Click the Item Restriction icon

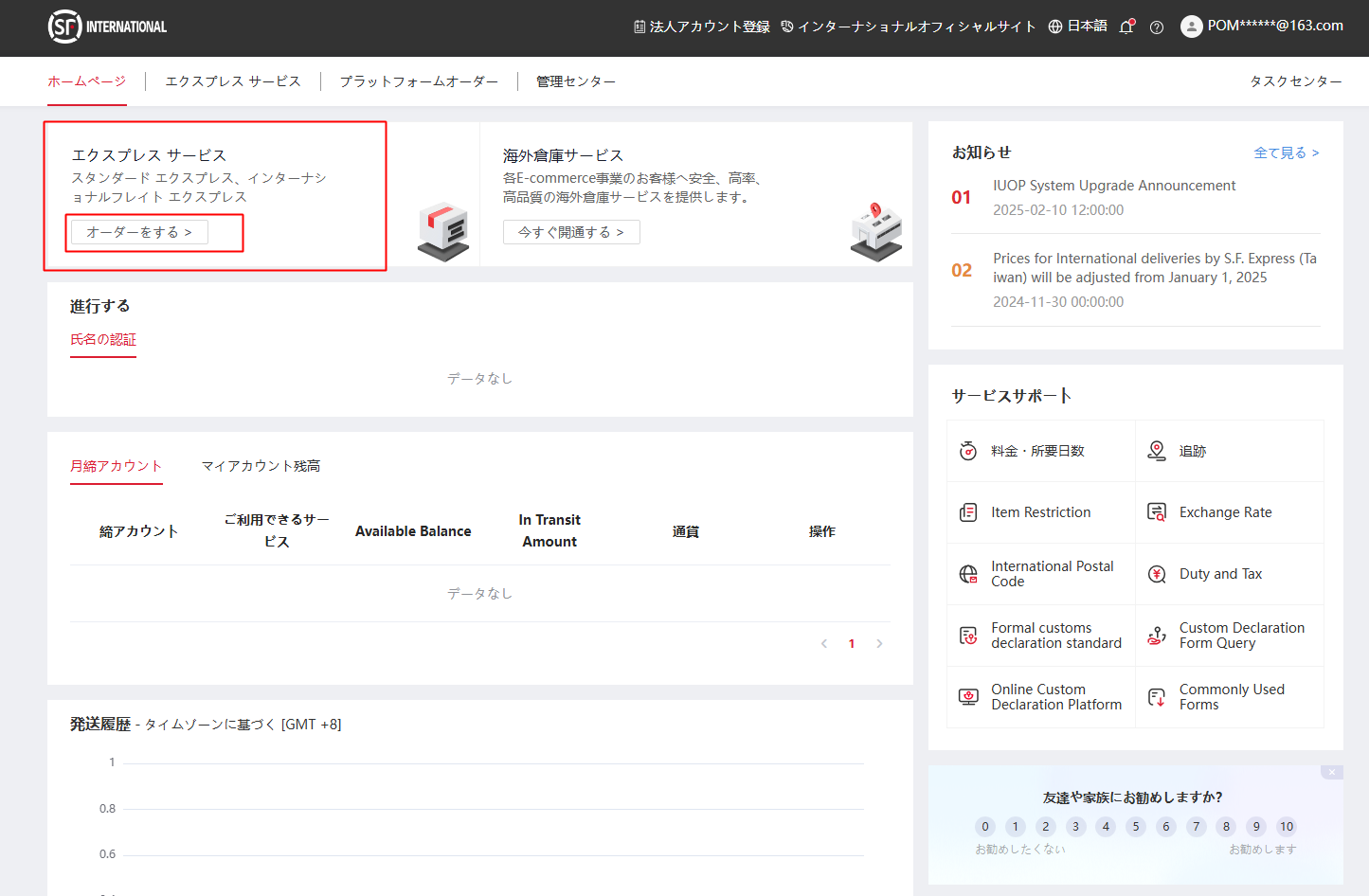click(x=968, y=511)
